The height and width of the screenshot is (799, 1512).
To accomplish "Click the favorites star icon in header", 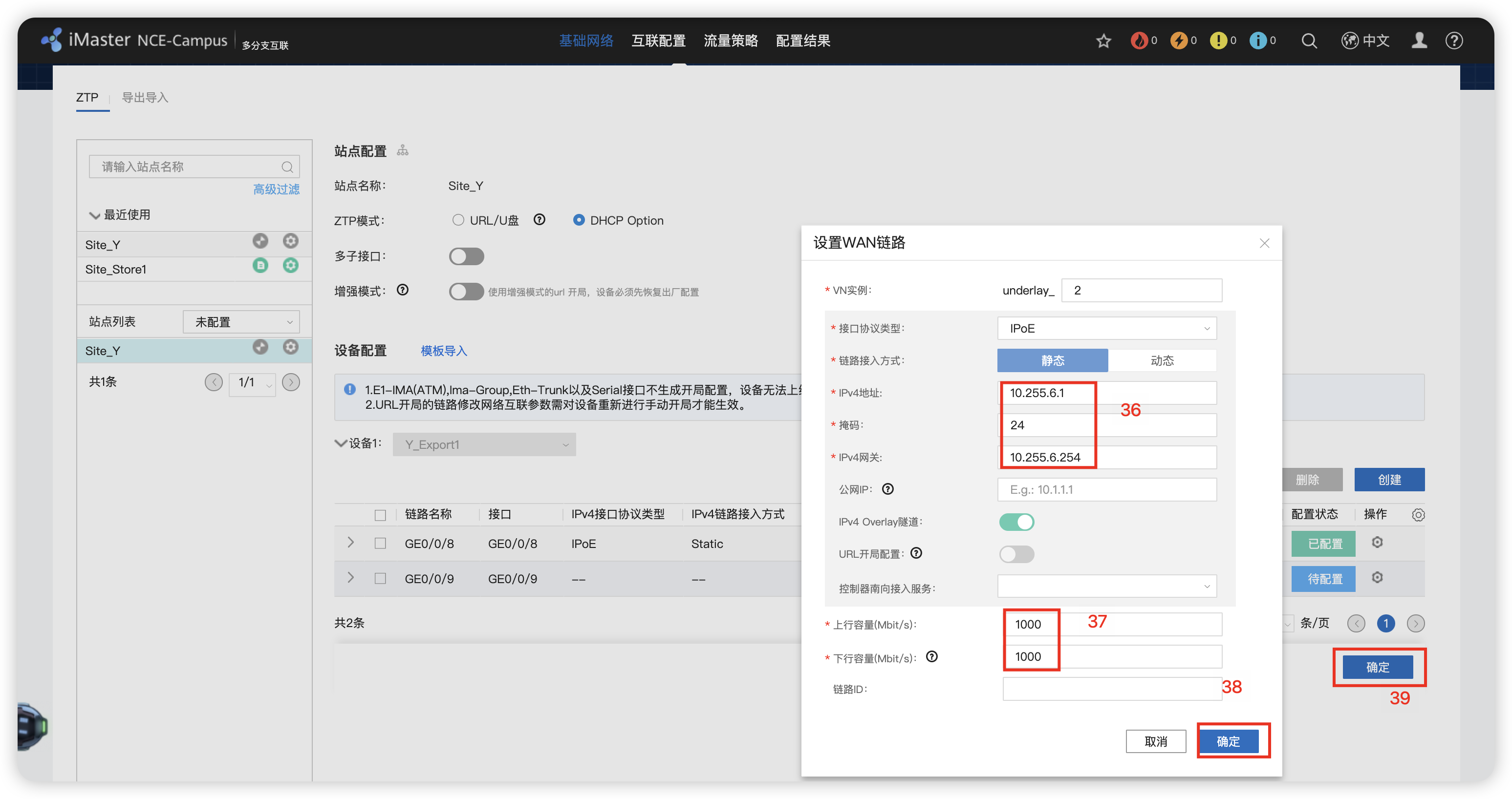I will (1103, 41).
